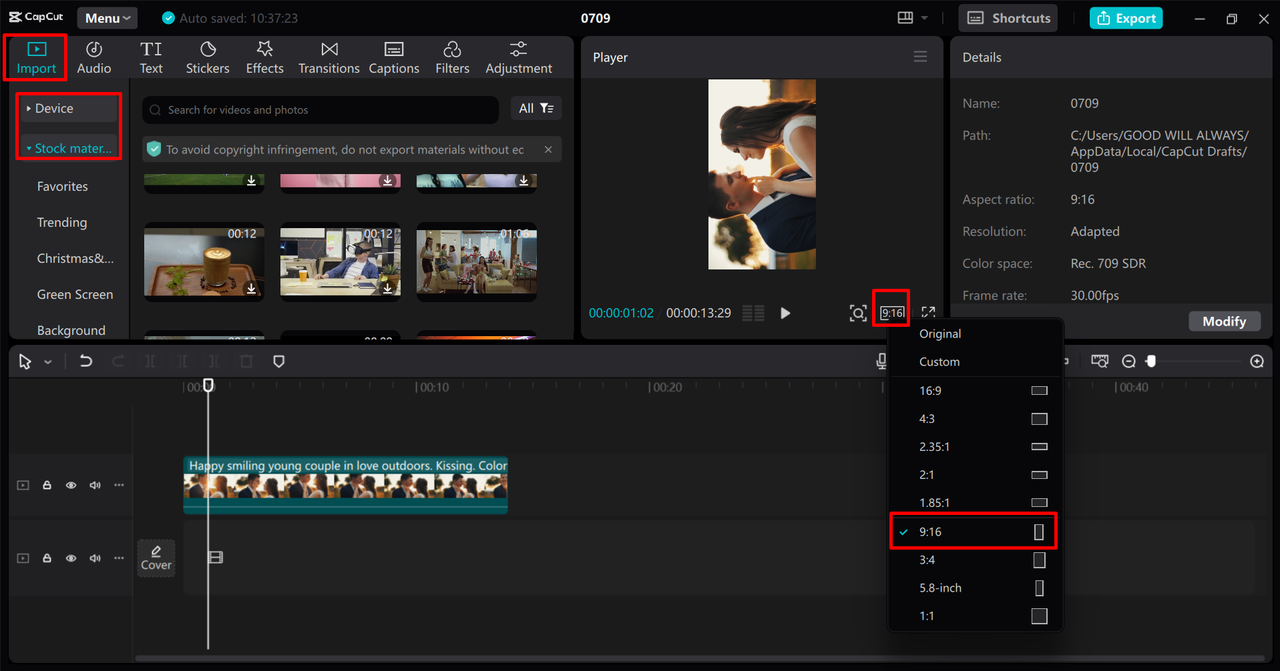Add a marker with the shield icon
Viewport: 1280px width, 671px height.
click(x=279, y=362)
